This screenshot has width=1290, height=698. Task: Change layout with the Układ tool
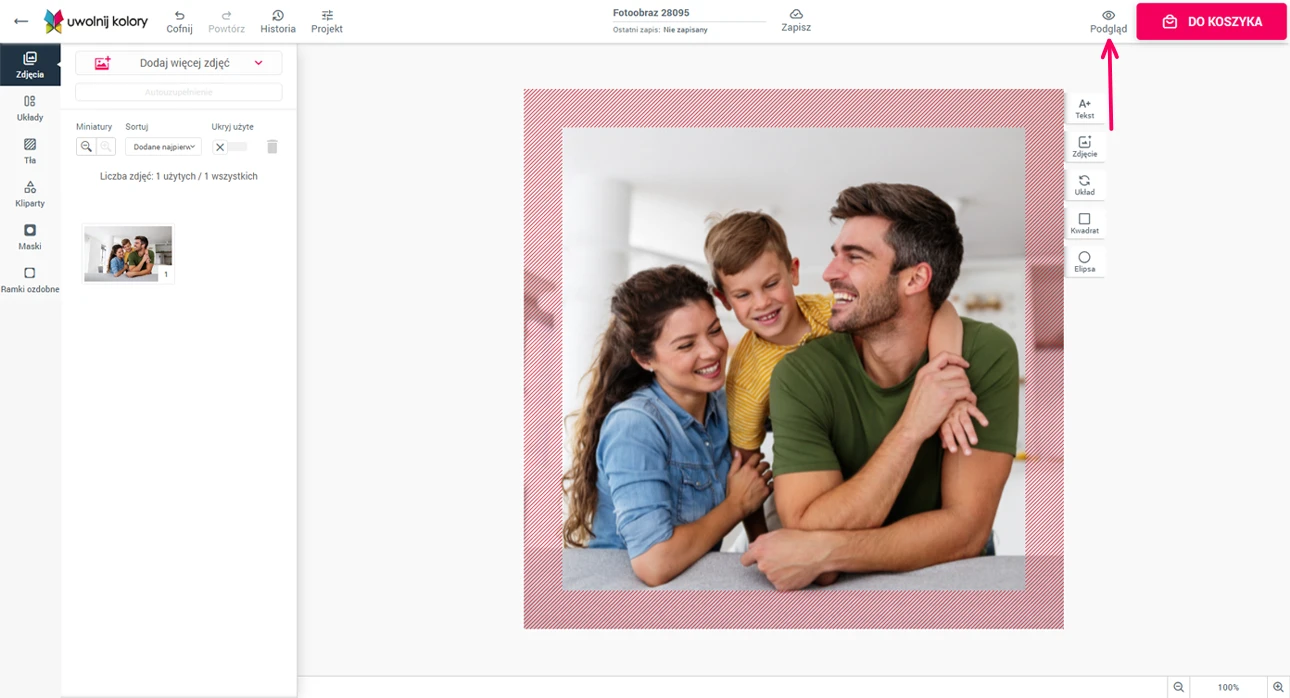point(1084,185)
